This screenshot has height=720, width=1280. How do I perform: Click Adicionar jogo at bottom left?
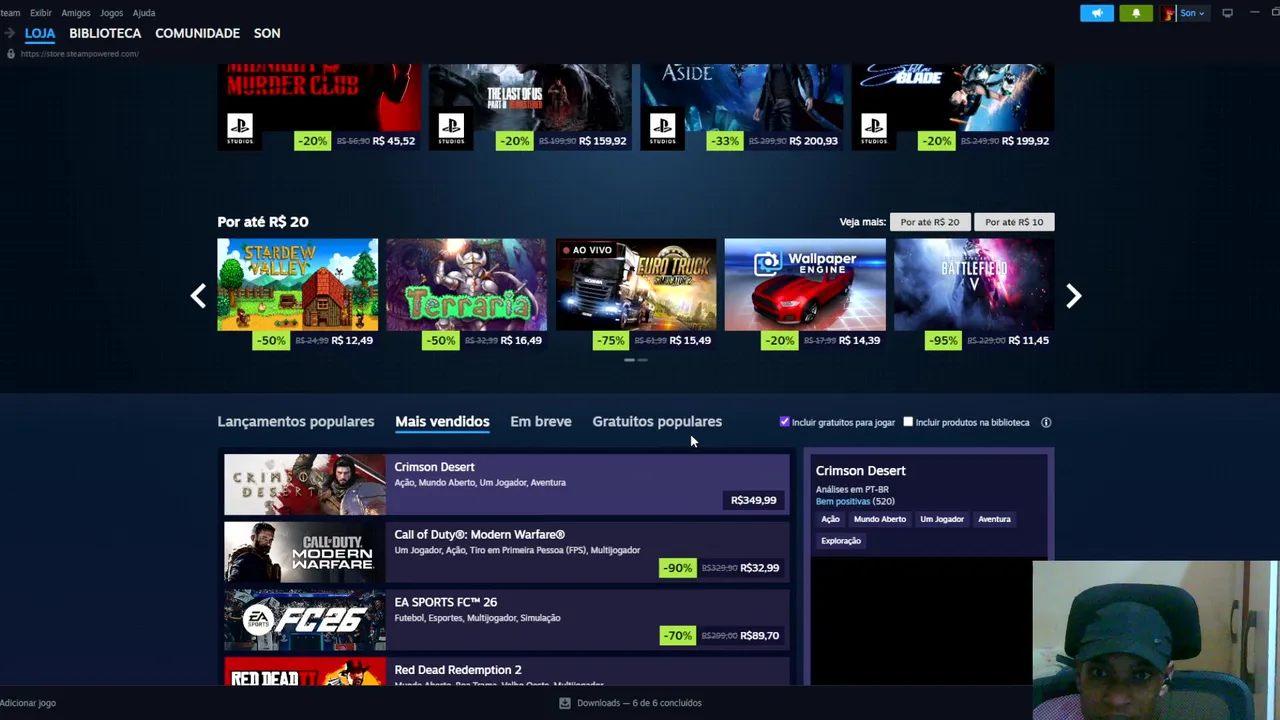(x=28, y=703)
